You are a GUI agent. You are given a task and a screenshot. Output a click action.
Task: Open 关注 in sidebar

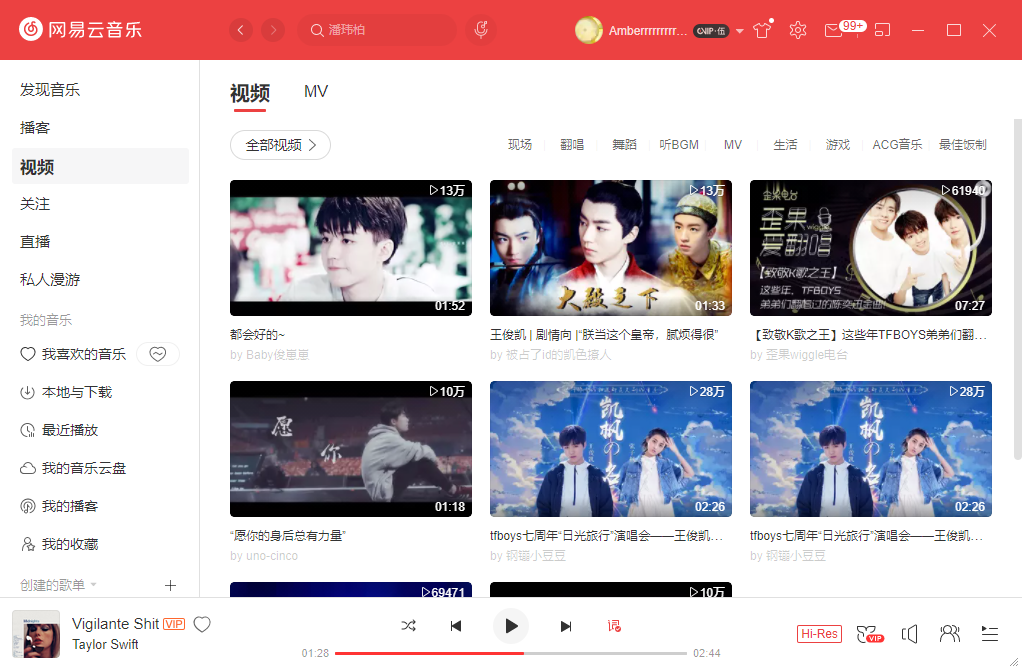click(35, 204)
